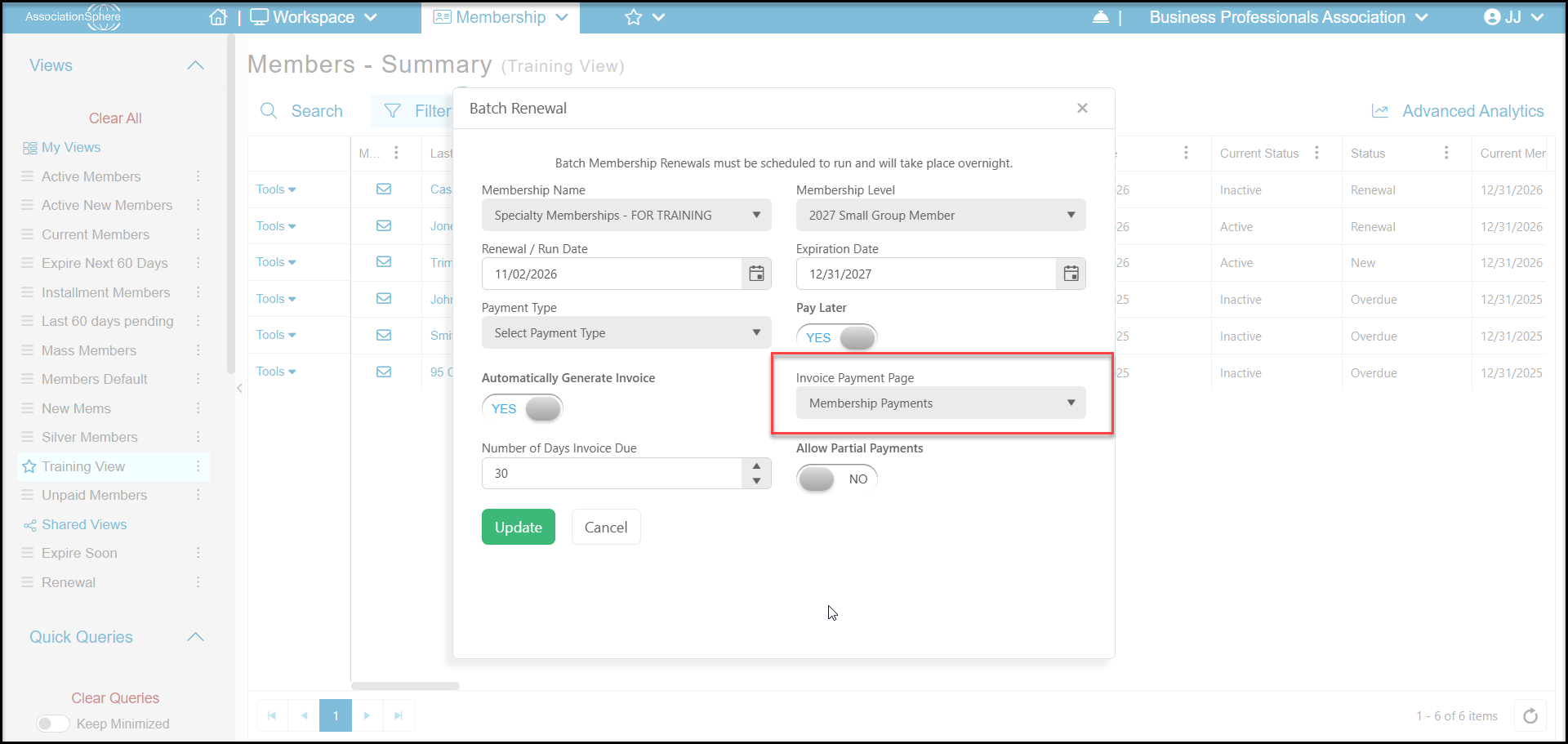Open Tools dropdown in the Cas row

276,189
